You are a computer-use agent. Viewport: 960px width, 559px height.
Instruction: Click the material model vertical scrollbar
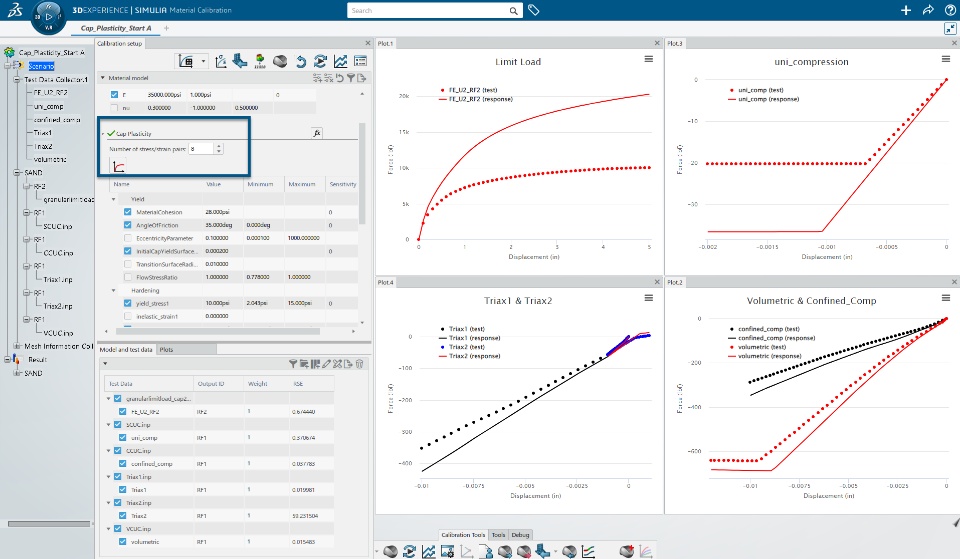pyautogui.click(x=362, y=173)
